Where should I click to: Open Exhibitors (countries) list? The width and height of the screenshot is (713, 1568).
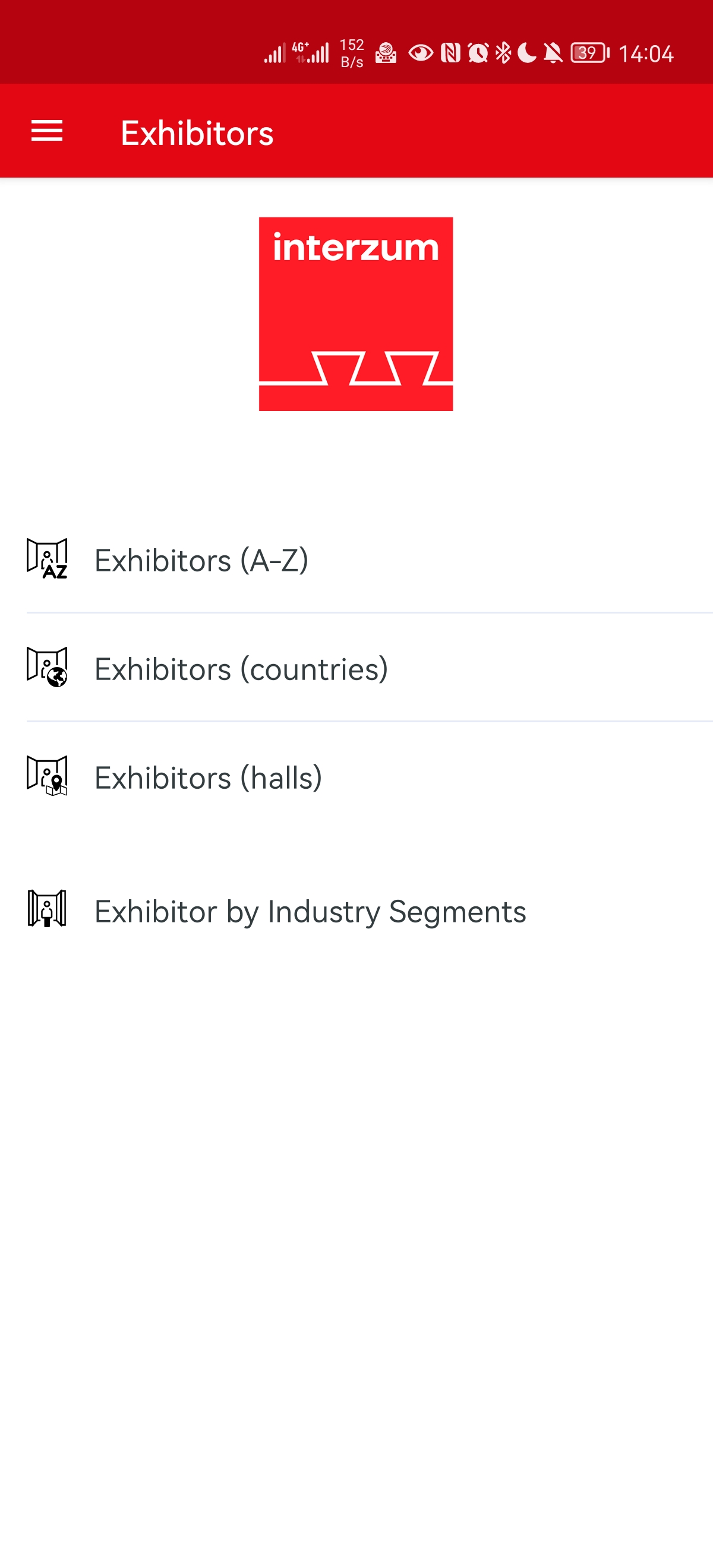(241, 669)
